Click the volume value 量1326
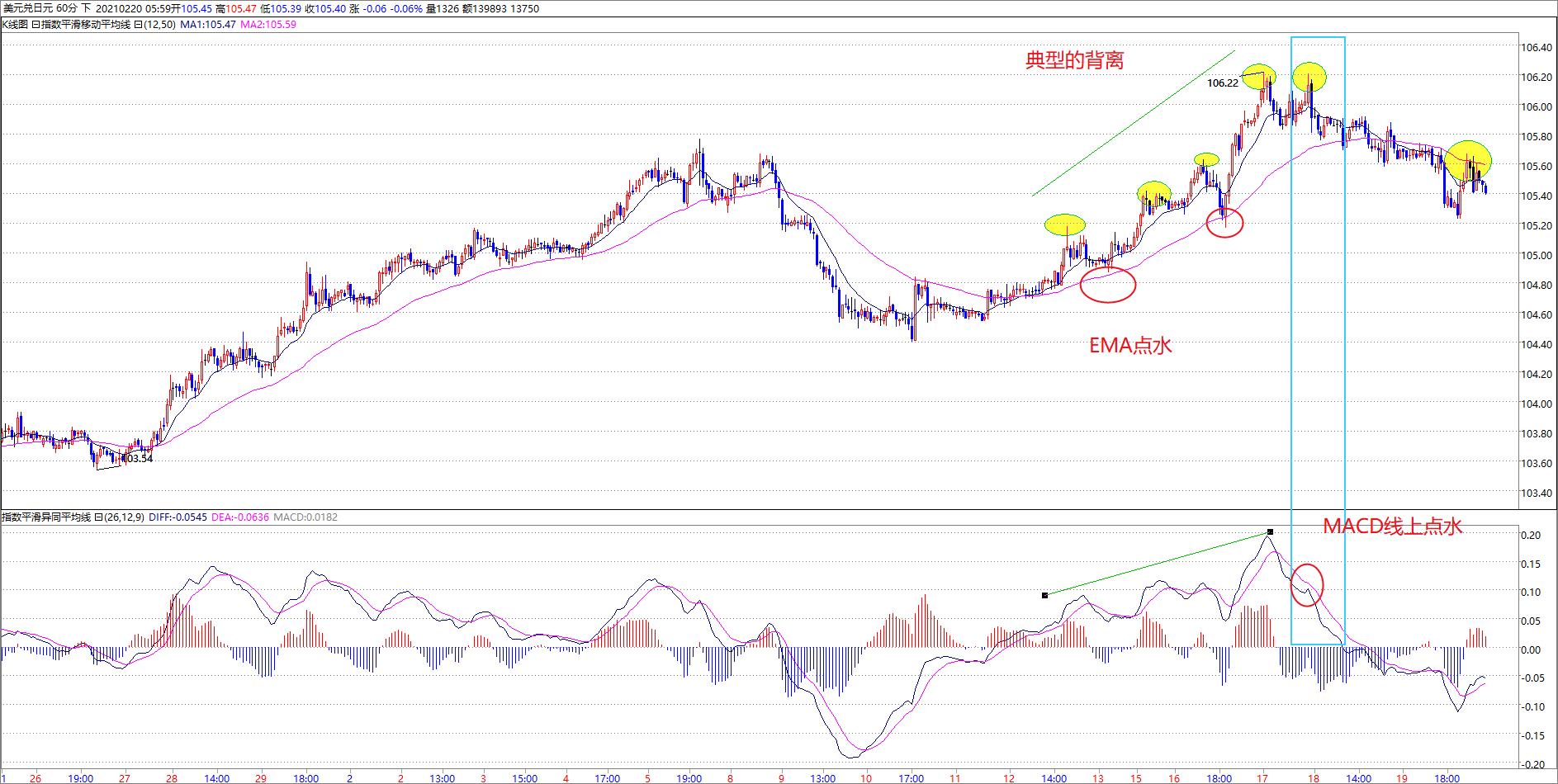Image resolution: width=1558 pixels, height=784 pixels. point(443,8)
